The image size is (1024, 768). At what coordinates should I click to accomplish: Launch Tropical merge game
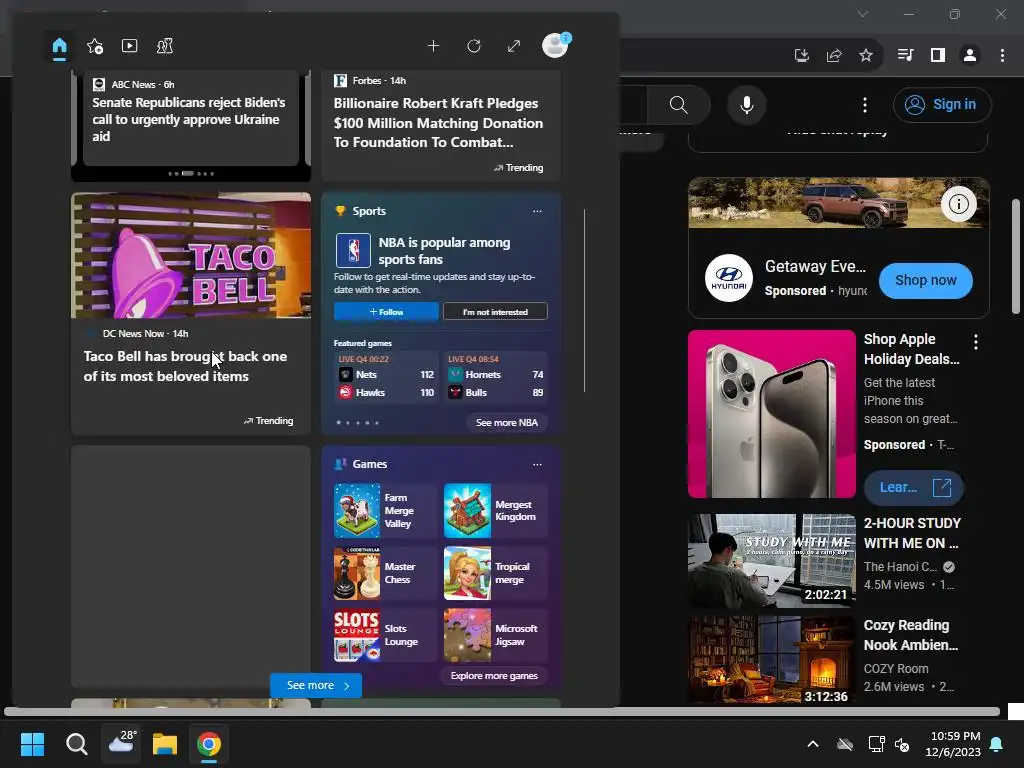click(x=495, y=573)
